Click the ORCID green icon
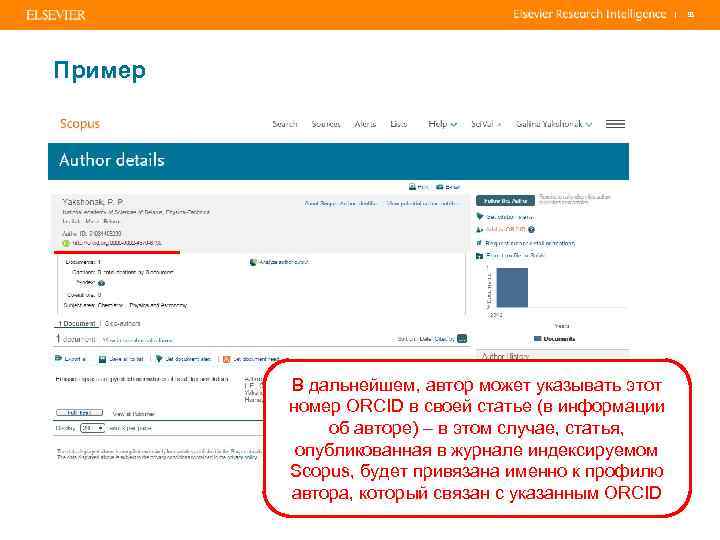 (66, 243)
